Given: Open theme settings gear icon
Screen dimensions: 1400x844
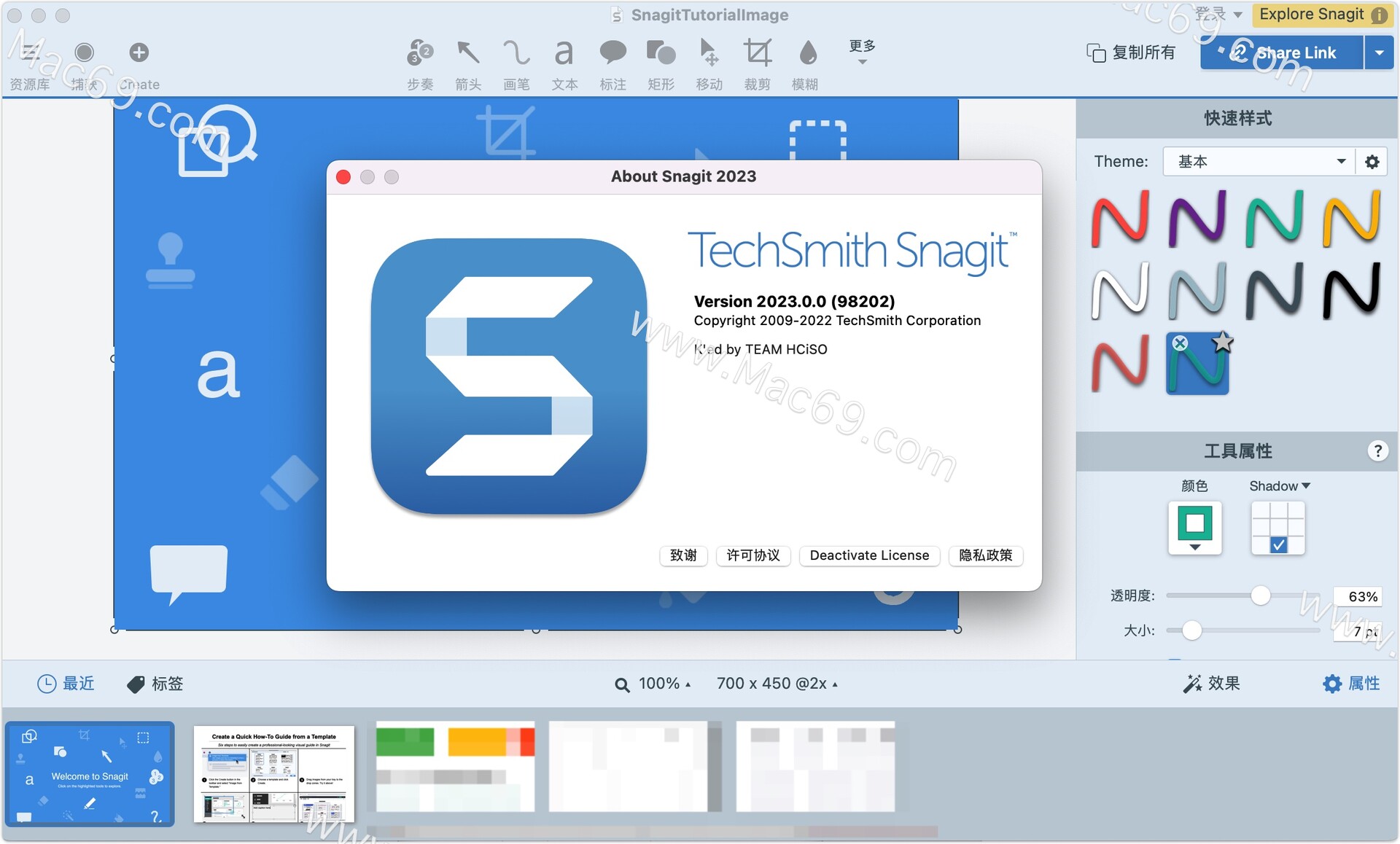Looking at the screenshot, I should (1372, 162).
